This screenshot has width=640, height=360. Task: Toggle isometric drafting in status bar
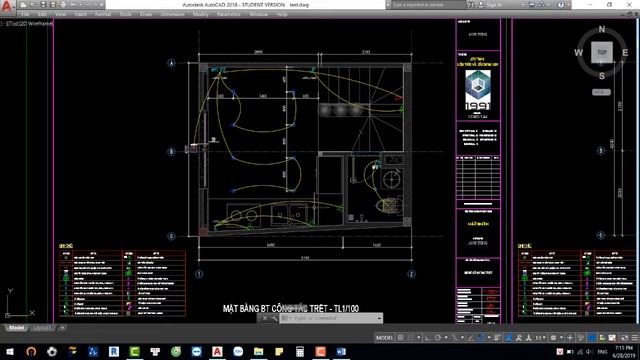coord(454,338)
